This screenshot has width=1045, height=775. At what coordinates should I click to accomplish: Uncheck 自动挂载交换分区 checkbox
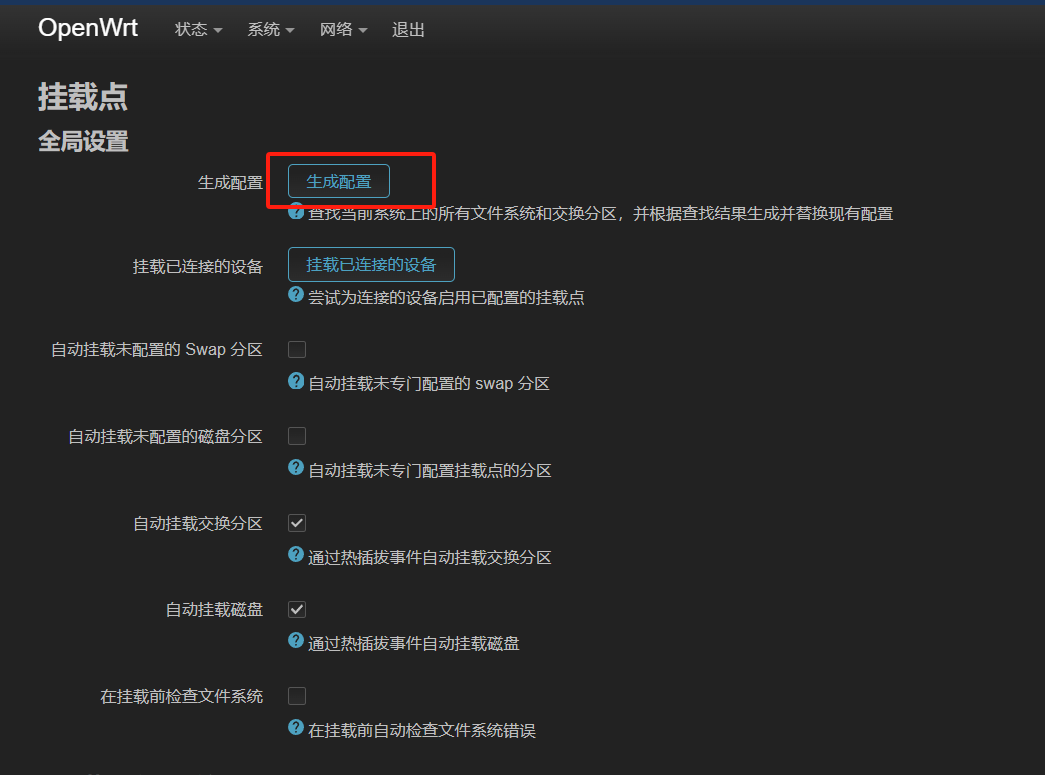tap(297, 523)
